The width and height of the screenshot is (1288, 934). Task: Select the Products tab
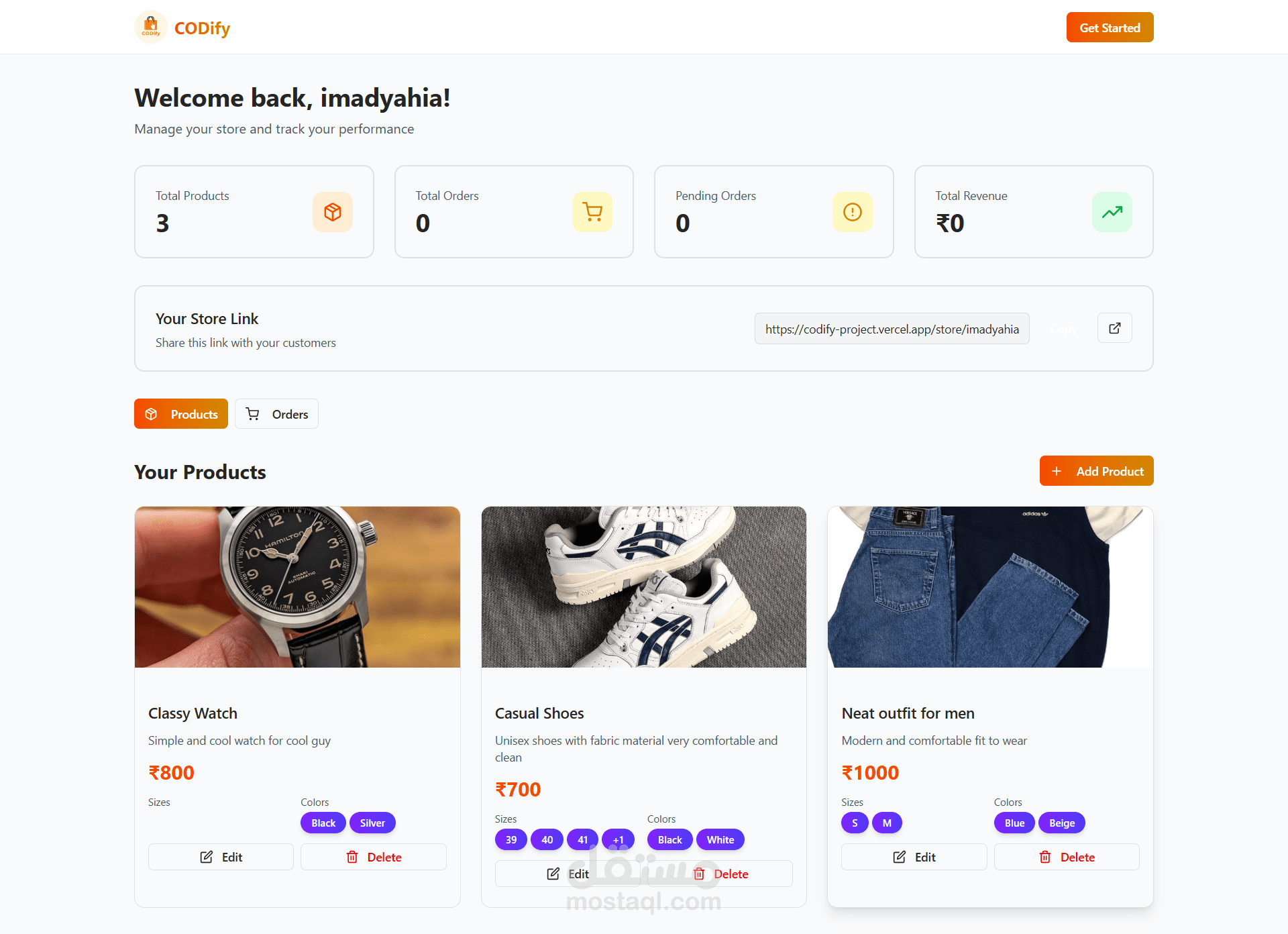[181, 414]
